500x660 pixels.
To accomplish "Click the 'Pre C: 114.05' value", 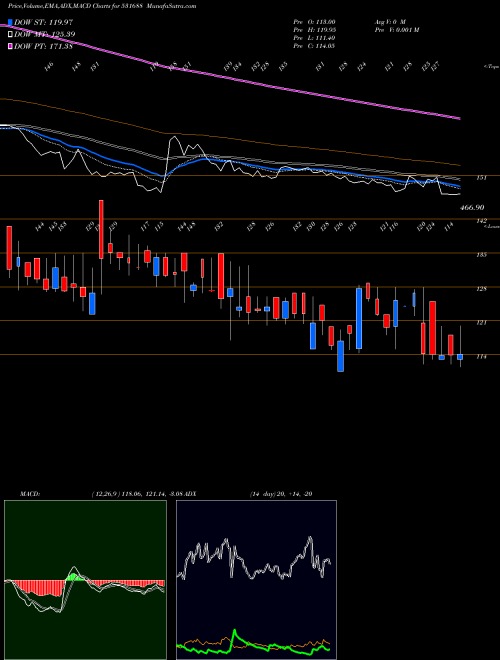I will [x=314, y=46].
